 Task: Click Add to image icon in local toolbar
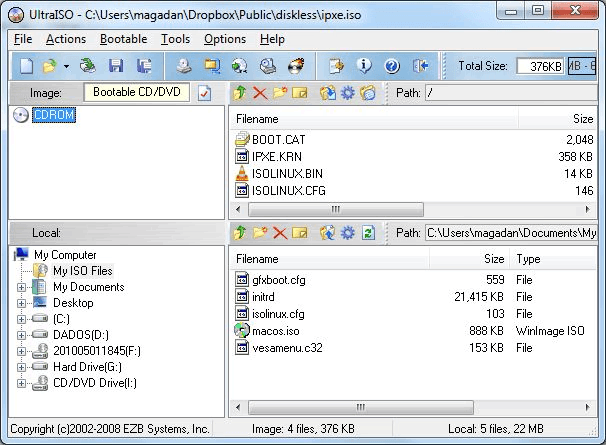(x=327, y=233)
